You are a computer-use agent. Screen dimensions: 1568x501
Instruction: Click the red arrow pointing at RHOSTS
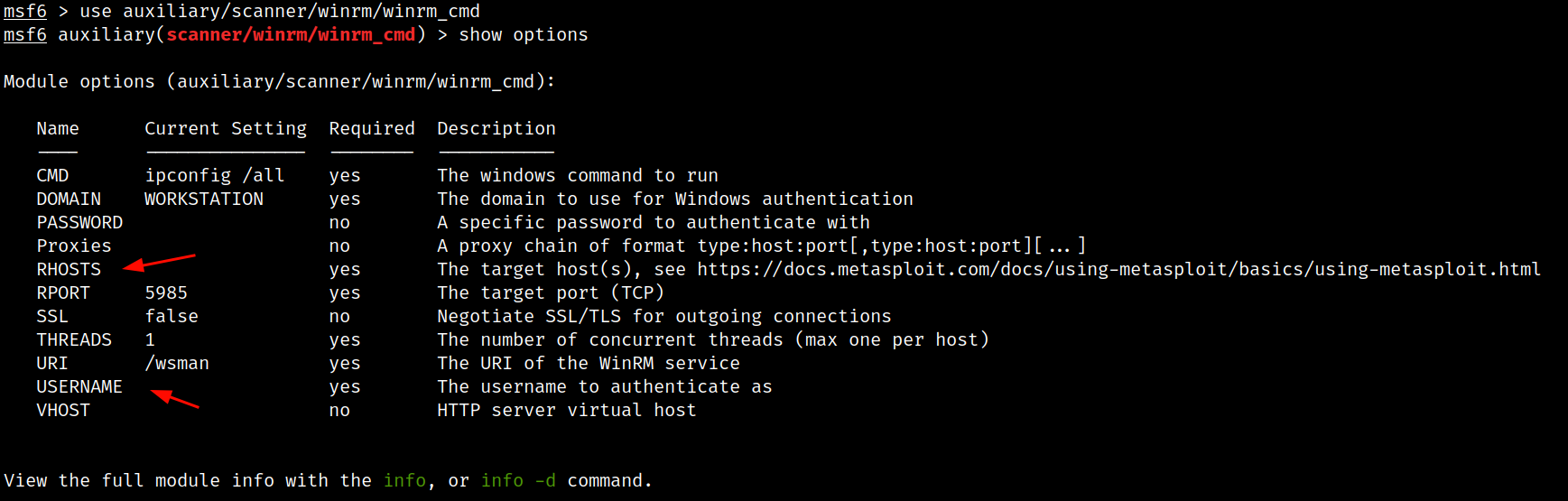160,263
